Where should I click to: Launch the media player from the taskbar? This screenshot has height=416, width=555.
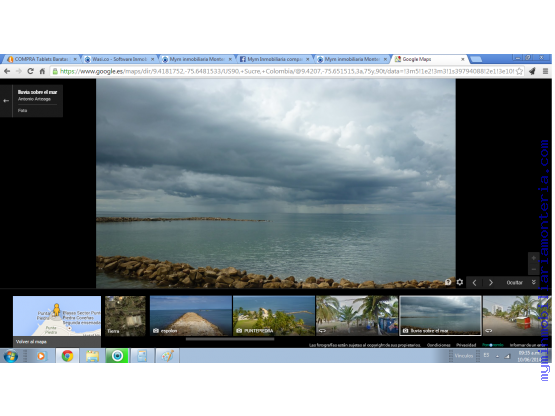click(x=41, y=356)
